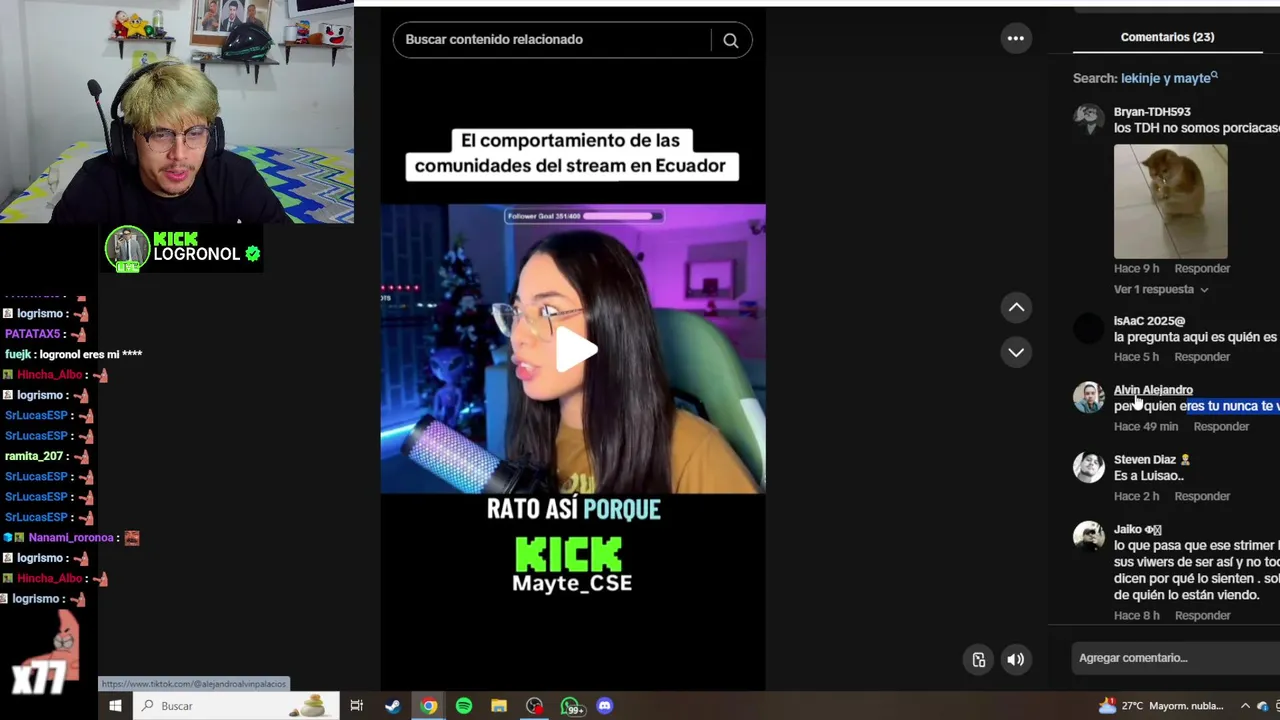Reply to Steven Diaz's comment

[1202, 496]
